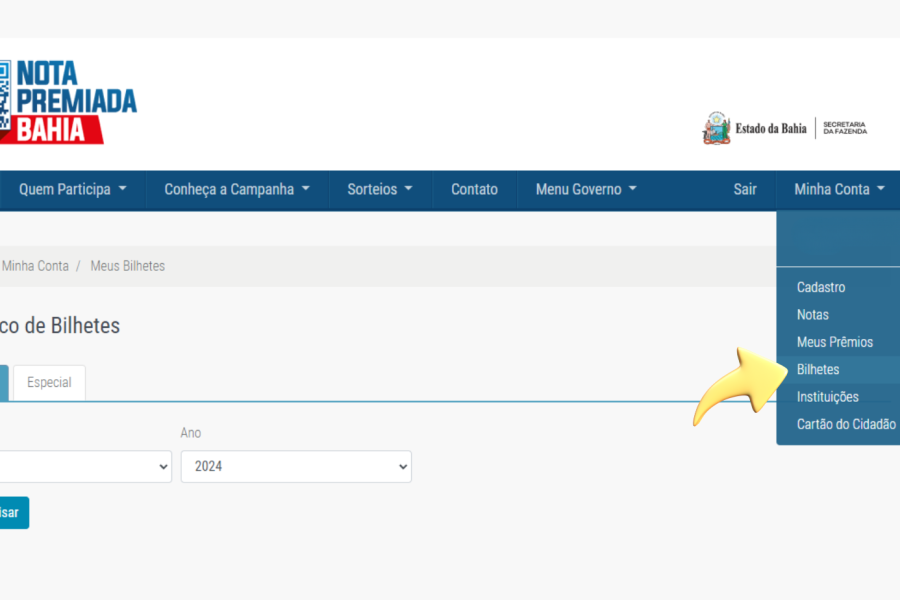Click the Minha Conta breadcrumb link
The image size is (900, 600).
click(x=35, y=266)
